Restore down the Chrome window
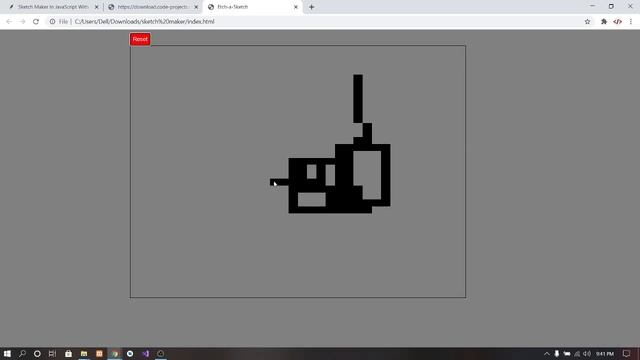640x360 pixels. [x=611, y=6]
